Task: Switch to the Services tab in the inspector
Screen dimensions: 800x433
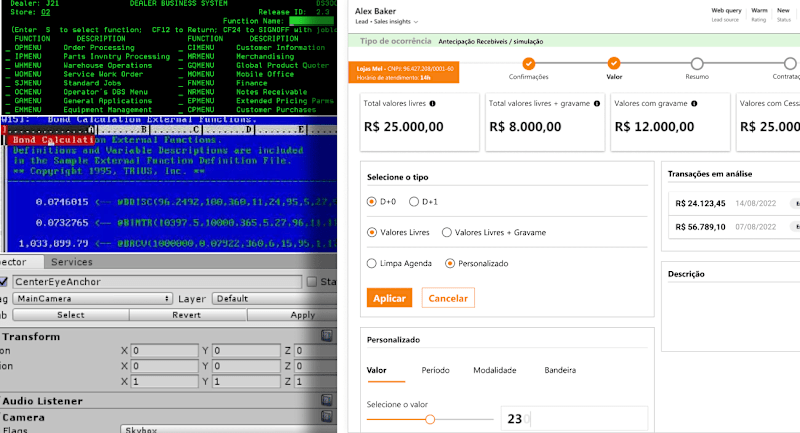Action: point(71,262)
